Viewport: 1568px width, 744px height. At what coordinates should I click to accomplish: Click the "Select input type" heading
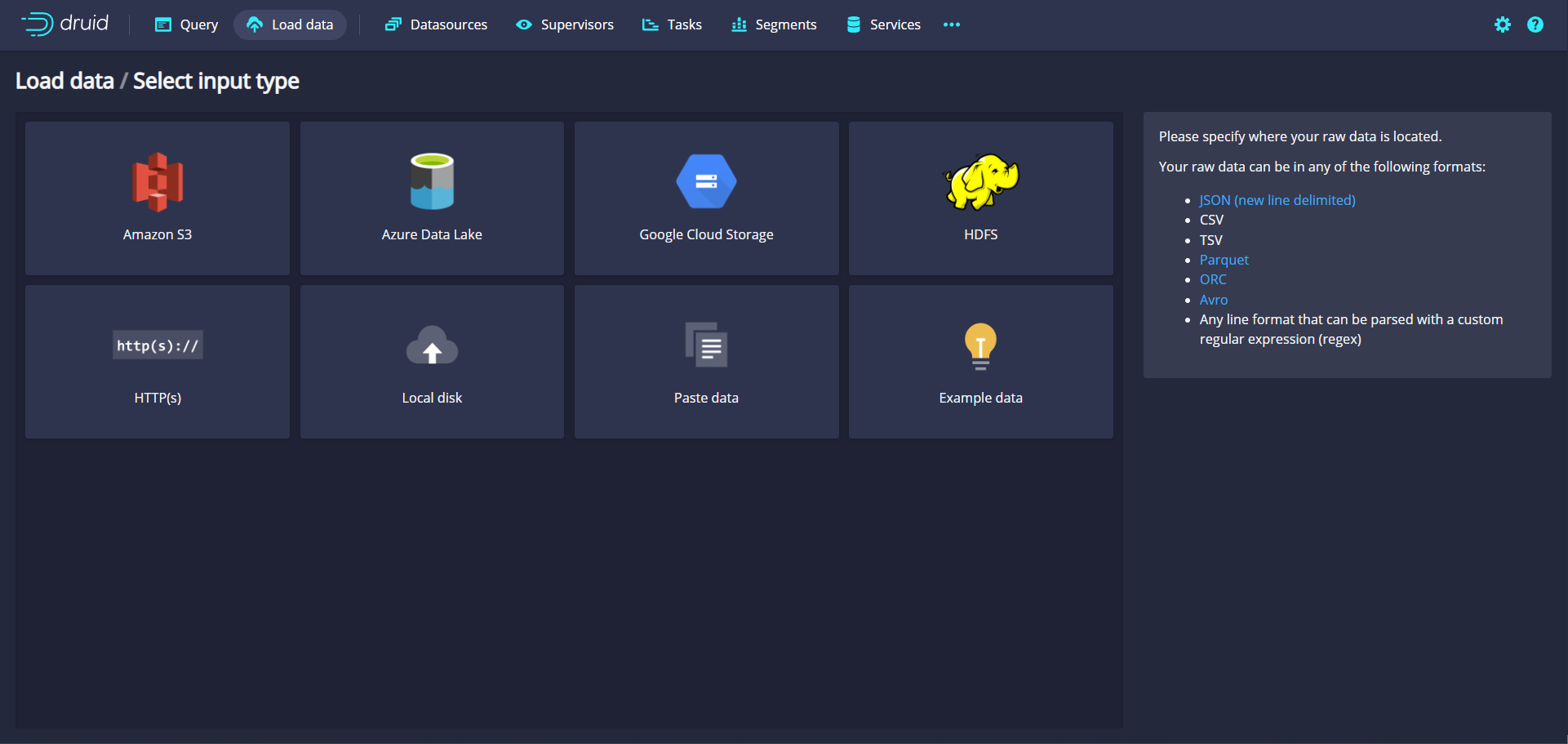click(x=216, y=81)
